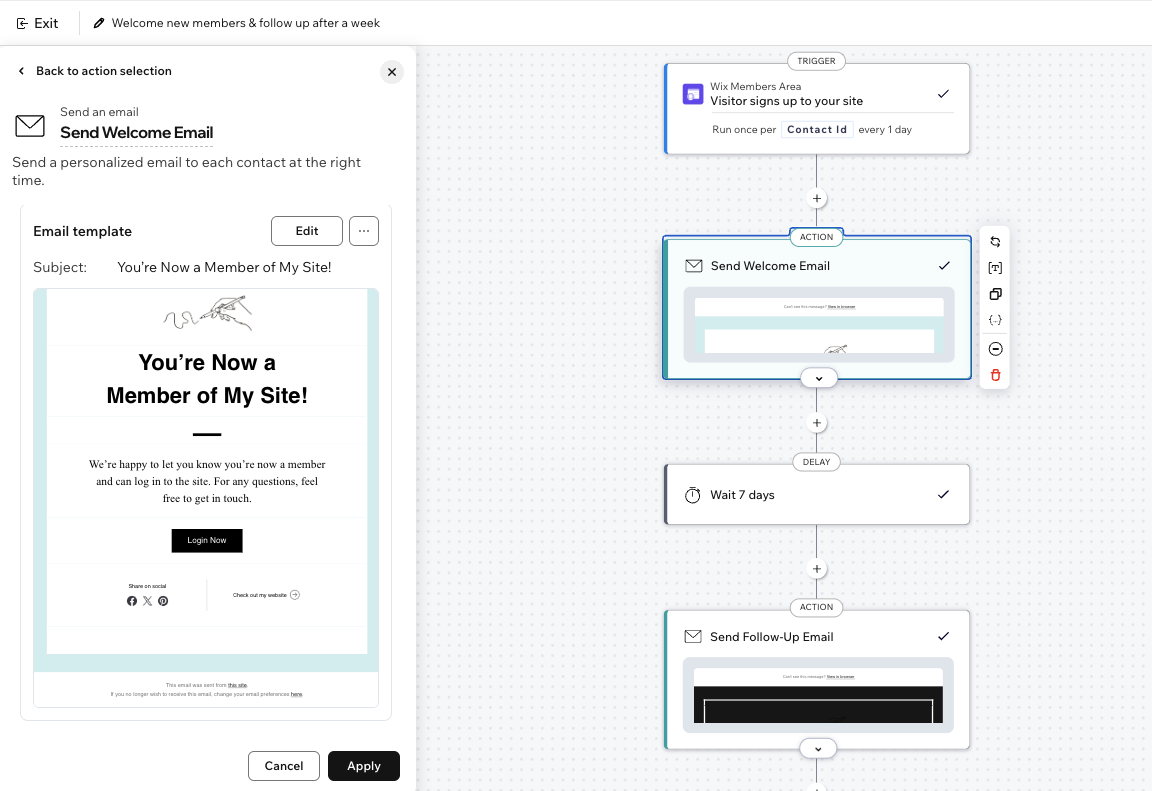Click the Edit button for Email template

tap(306, 231)
